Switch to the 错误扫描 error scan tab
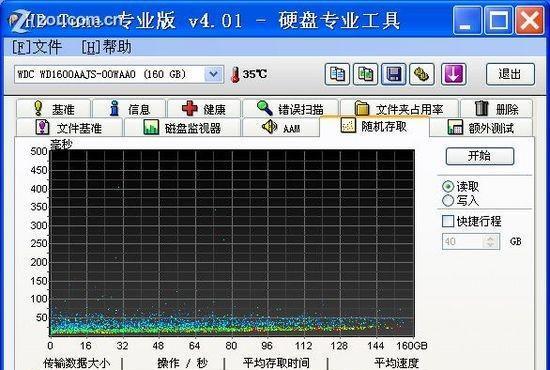This screenshot has height=370, width=550. pyautogui.click(x=290, y=109)
